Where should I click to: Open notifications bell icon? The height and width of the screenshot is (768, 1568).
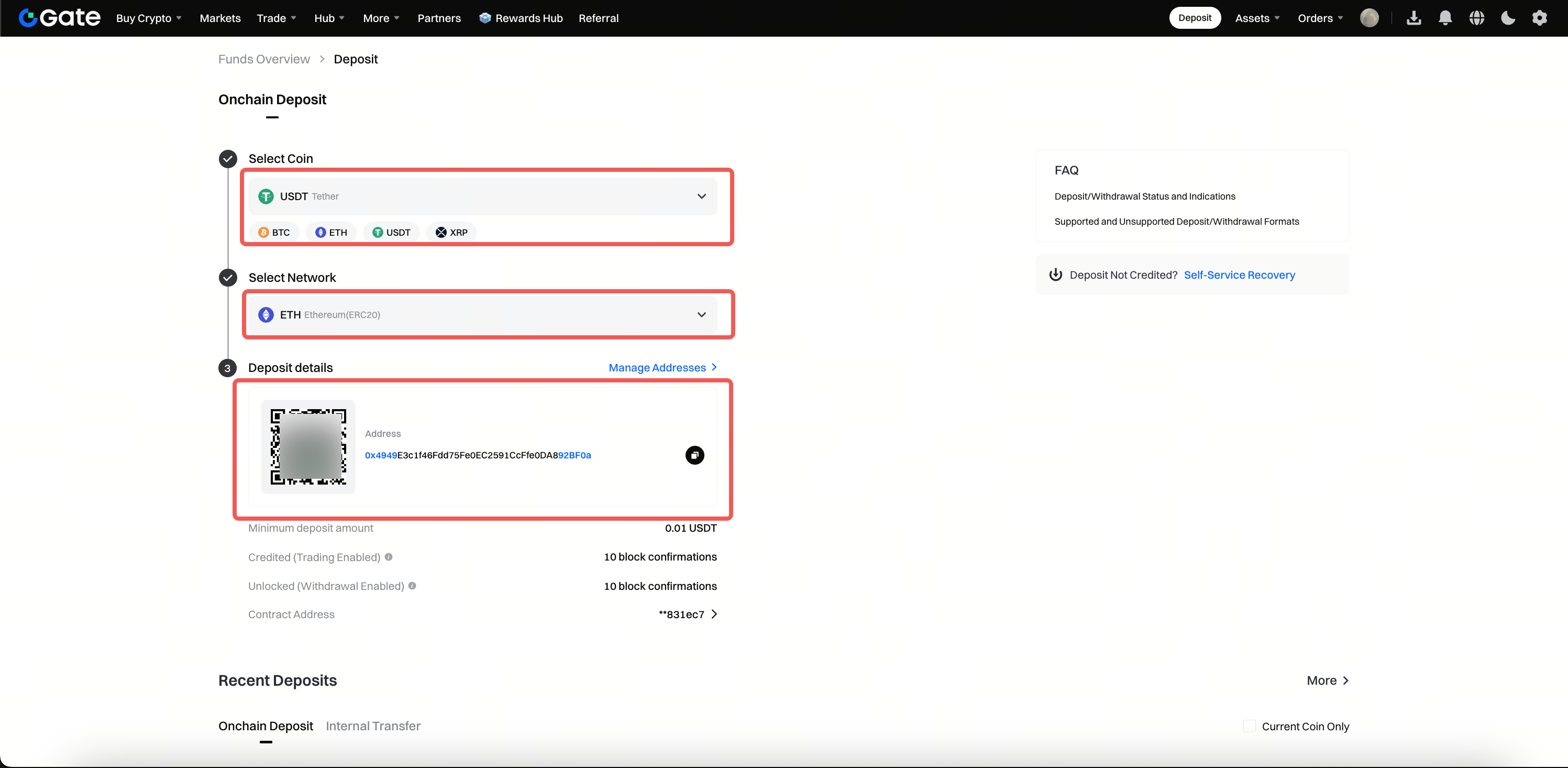click(x=1445, y=18)
